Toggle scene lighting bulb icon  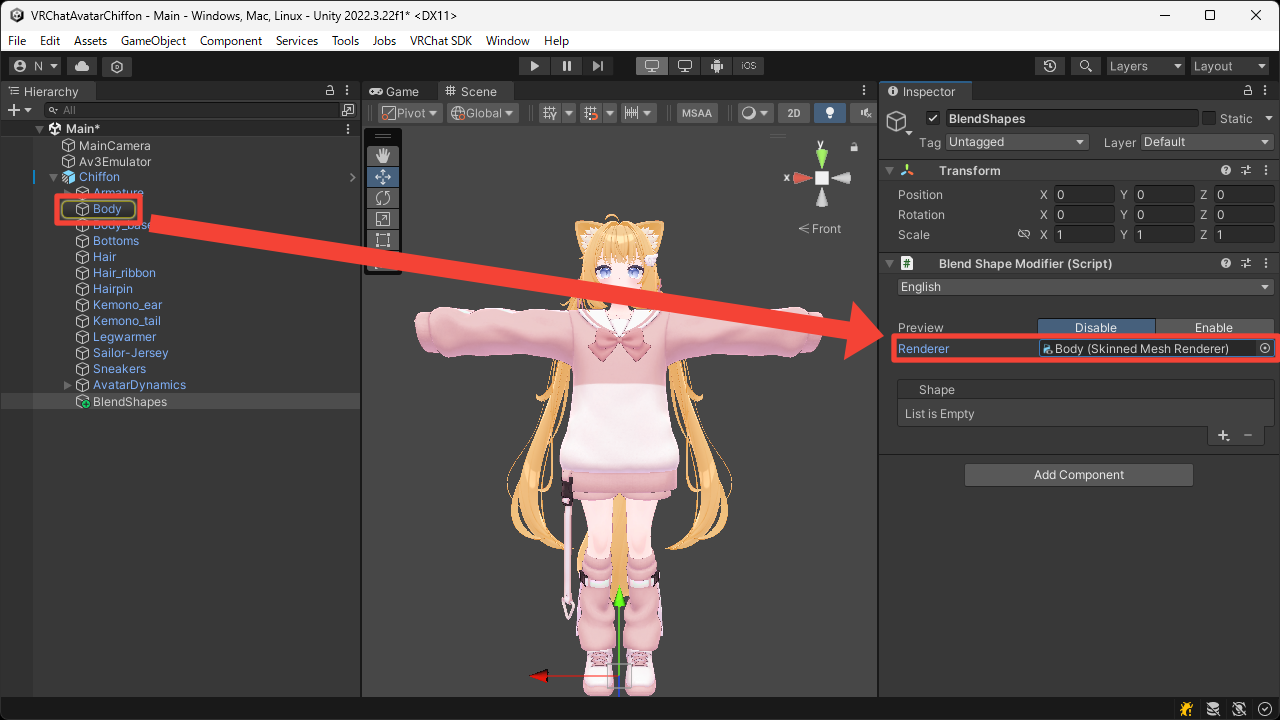[x=829, y=113]
